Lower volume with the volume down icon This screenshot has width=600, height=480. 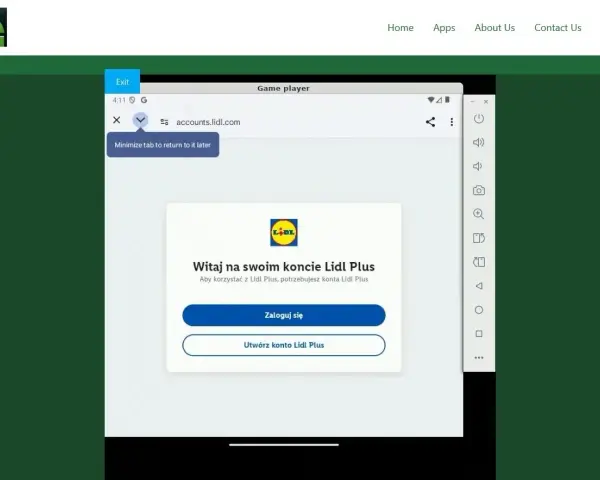478,166
